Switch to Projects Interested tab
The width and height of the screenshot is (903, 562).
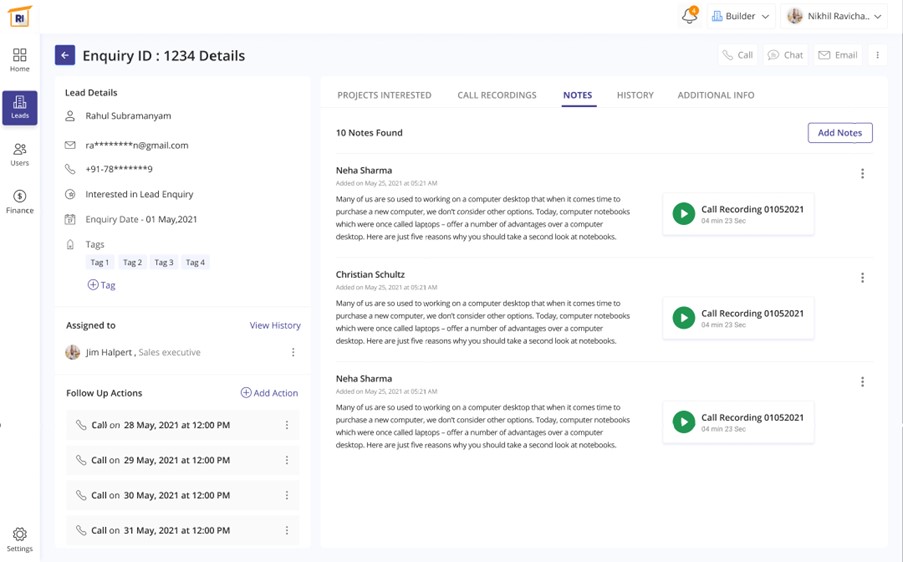point(384,95)
